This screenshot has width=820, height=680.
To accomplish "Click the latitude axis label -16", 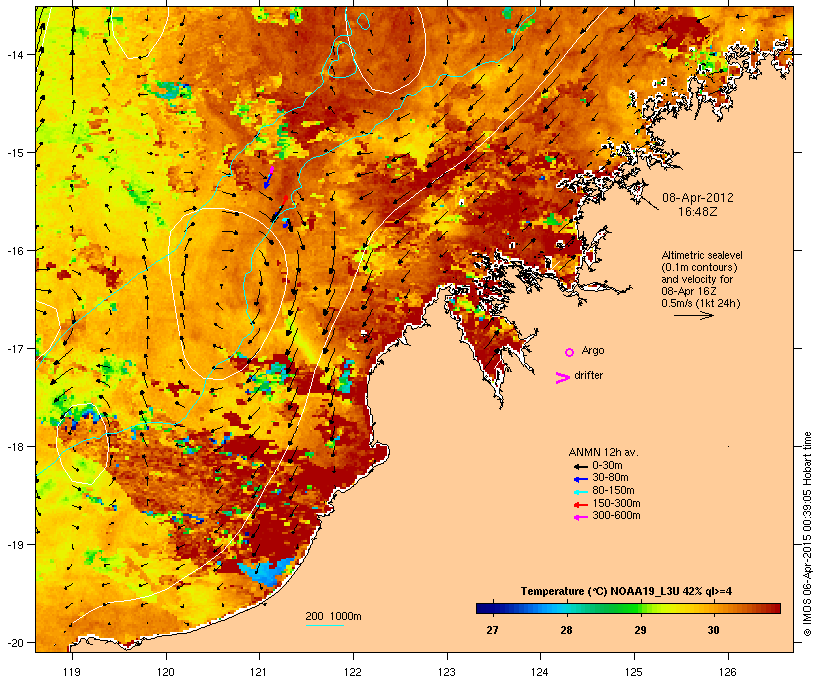I will [15, 251].
